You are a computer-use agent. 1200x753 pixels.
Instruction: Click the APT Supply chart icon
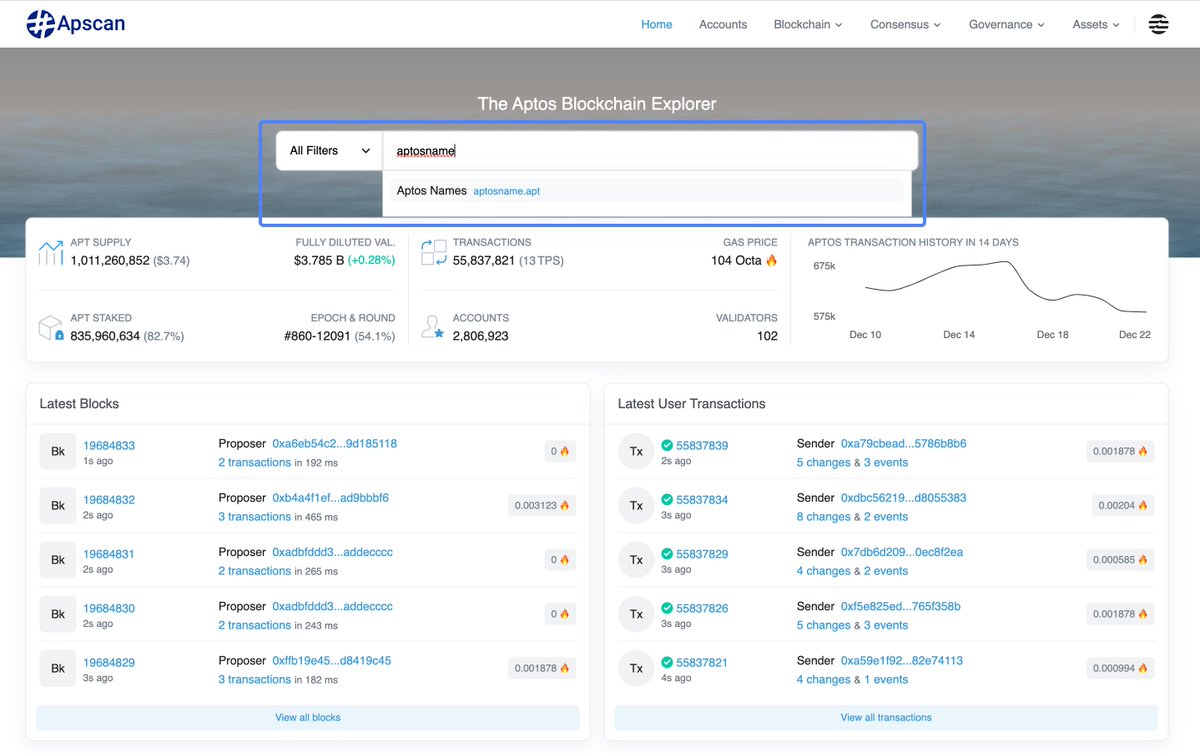[50, 252]
